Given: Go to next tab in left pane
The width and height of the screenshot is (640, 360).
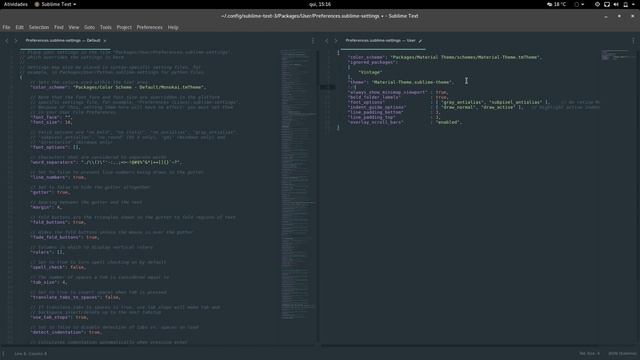Looking at the screenshot, I should [x=16, y=41].
